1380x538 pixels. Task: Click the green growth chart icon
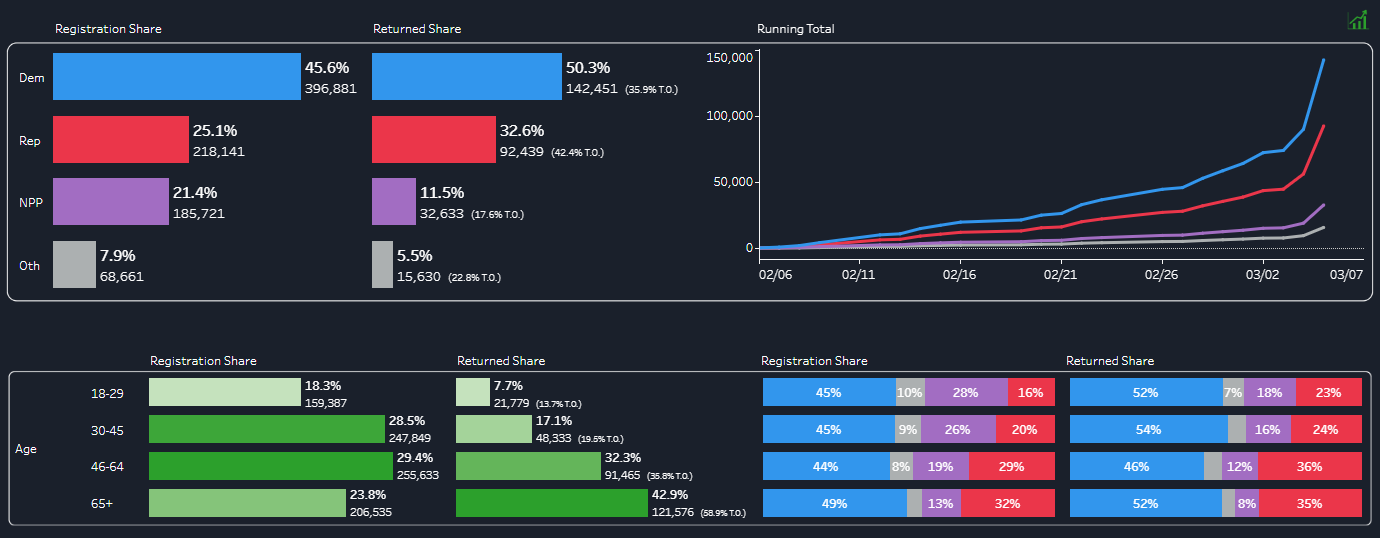pyautogui.click(x=1357, y=19)
